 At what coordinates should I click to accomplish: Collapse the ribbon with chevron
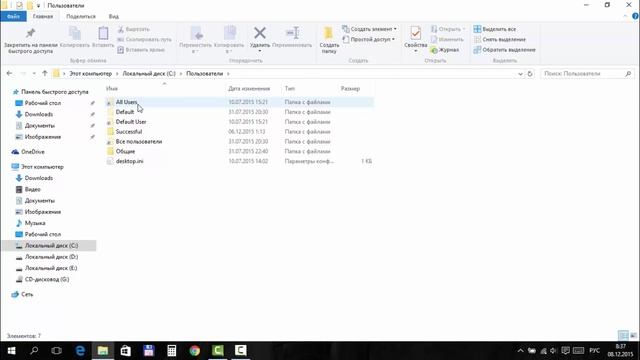tap(625, 16)
